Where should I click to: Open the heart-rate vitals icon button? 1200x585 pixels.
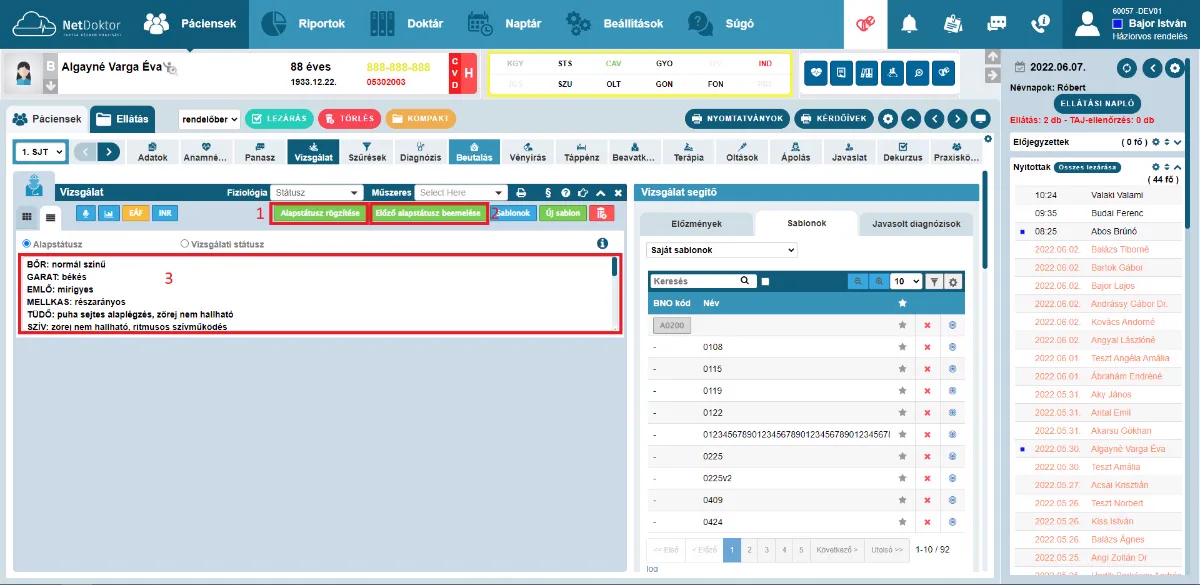click(817, 72)
